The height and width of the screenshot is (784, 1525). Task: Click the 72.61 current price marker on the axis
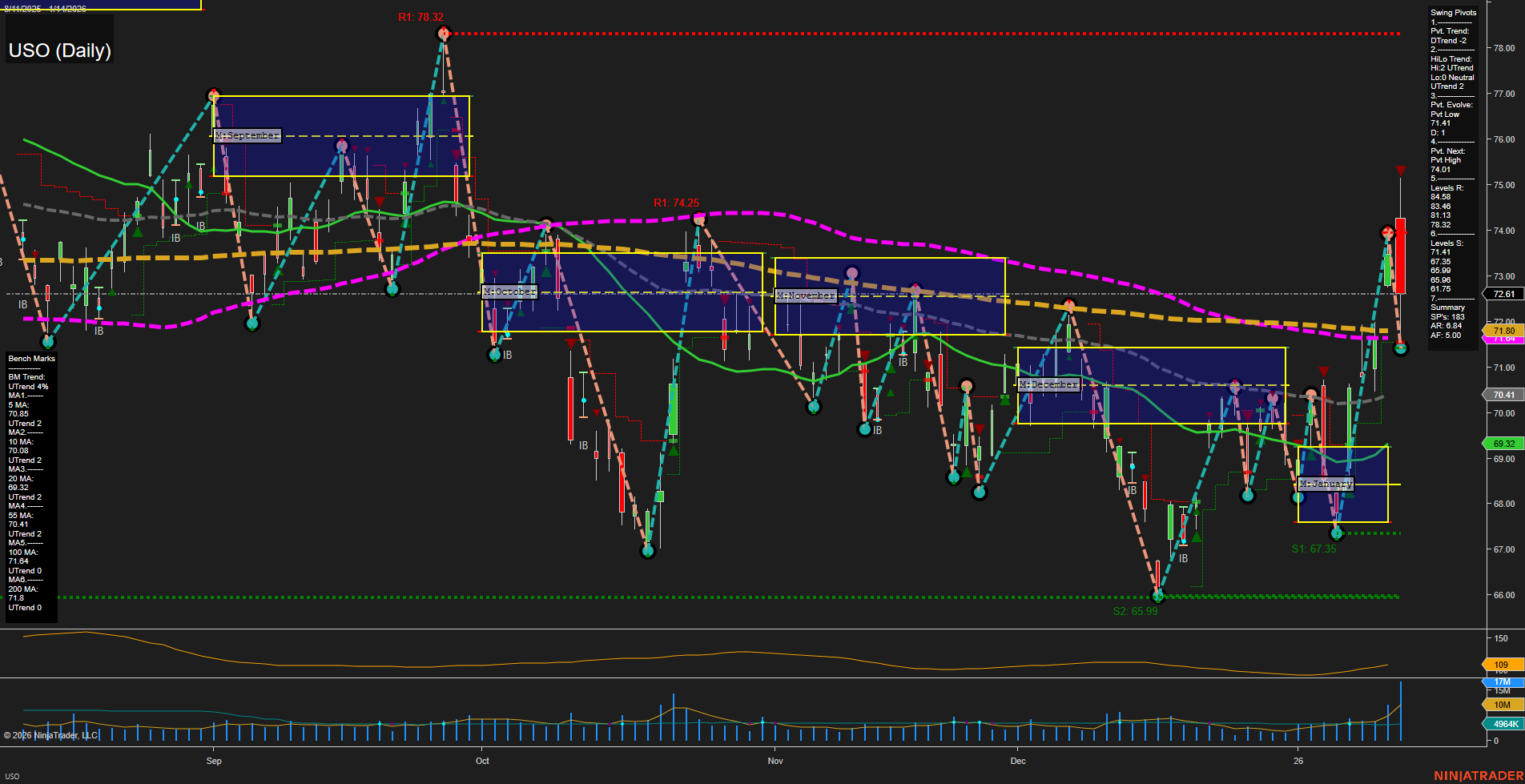click(1503, 293)
